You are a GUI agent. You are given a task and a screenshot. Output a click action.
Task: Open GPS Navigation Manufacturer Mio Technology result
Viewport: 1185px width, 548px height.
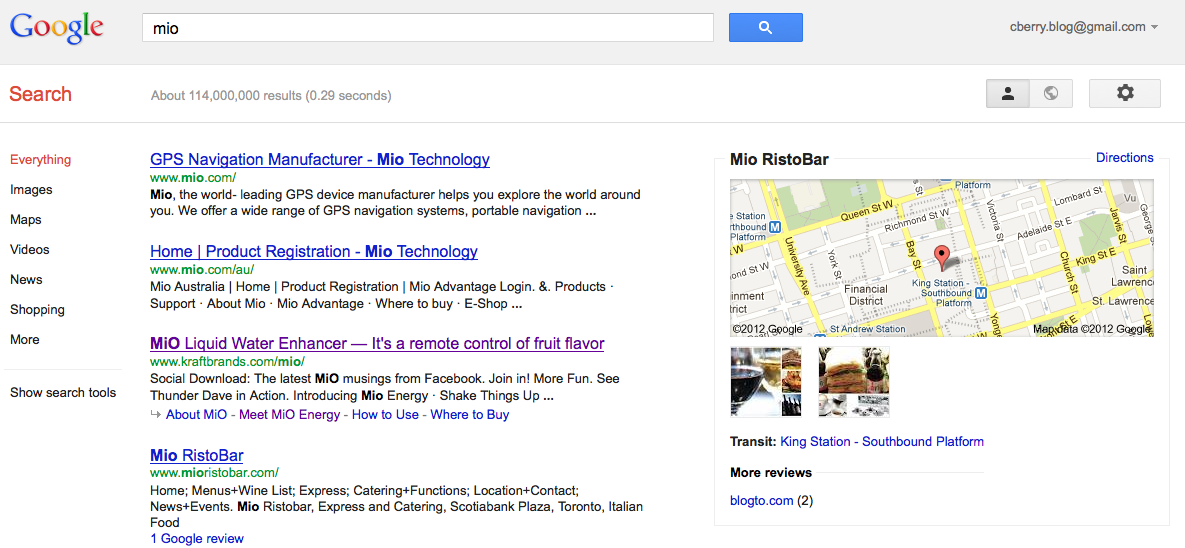tap(319, 159)
